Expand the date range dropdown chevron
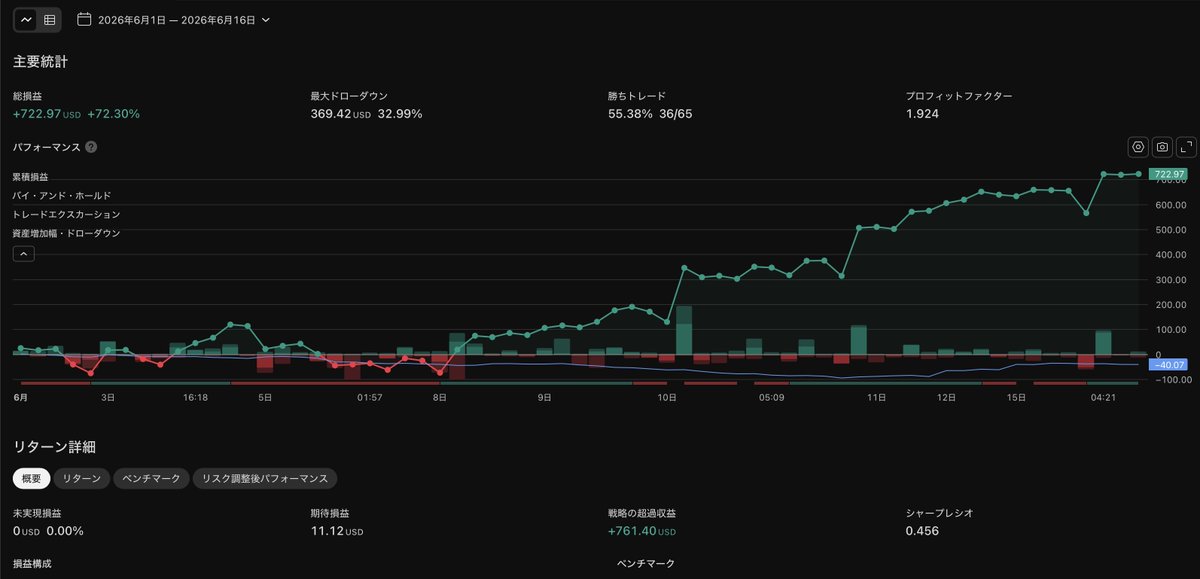This screenshot has height=579, width=1200. [265, 20]
